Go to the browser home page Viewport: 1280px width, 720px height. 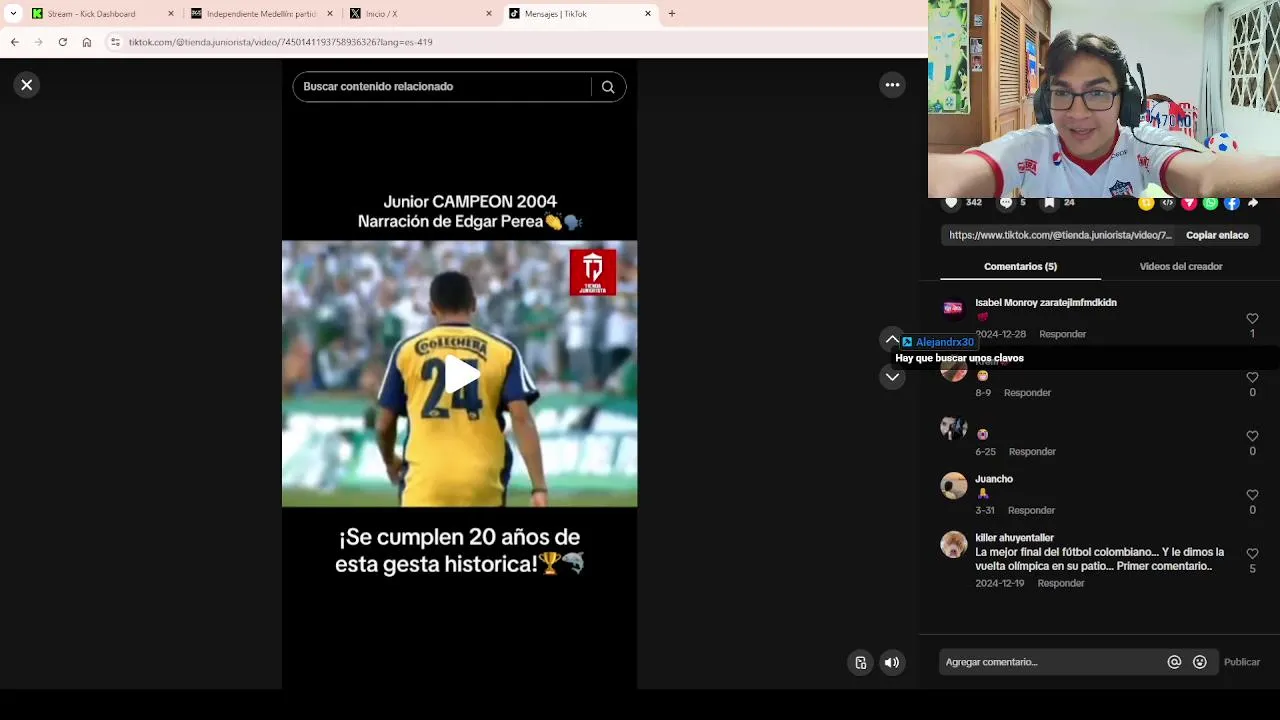pos(87,42)
